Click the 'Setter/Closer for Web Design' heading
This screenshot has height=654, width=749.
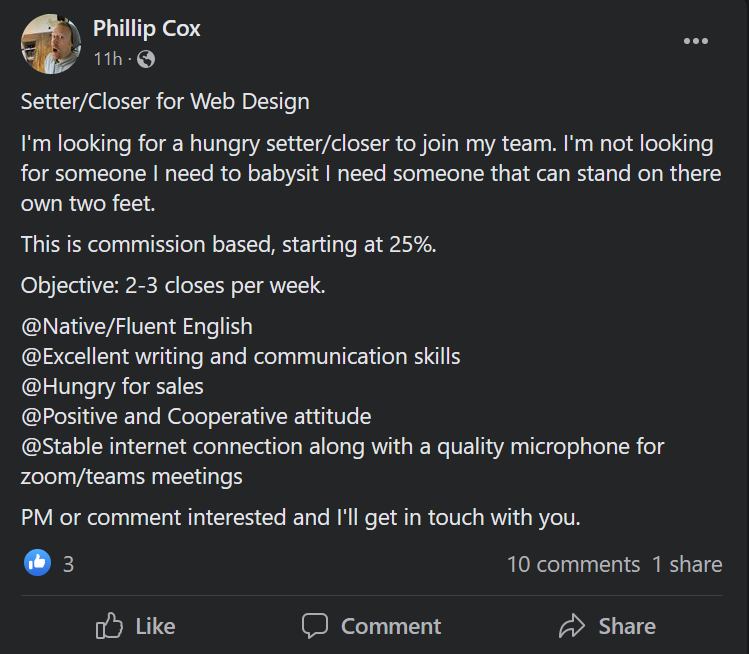coord(165,101)
